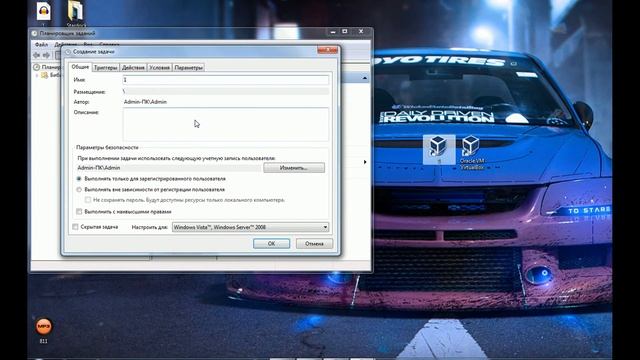Toggle the Скрытая задача checkbox
Image resolution: width=640 pixels, height=360 pixels.
[76, 227]
